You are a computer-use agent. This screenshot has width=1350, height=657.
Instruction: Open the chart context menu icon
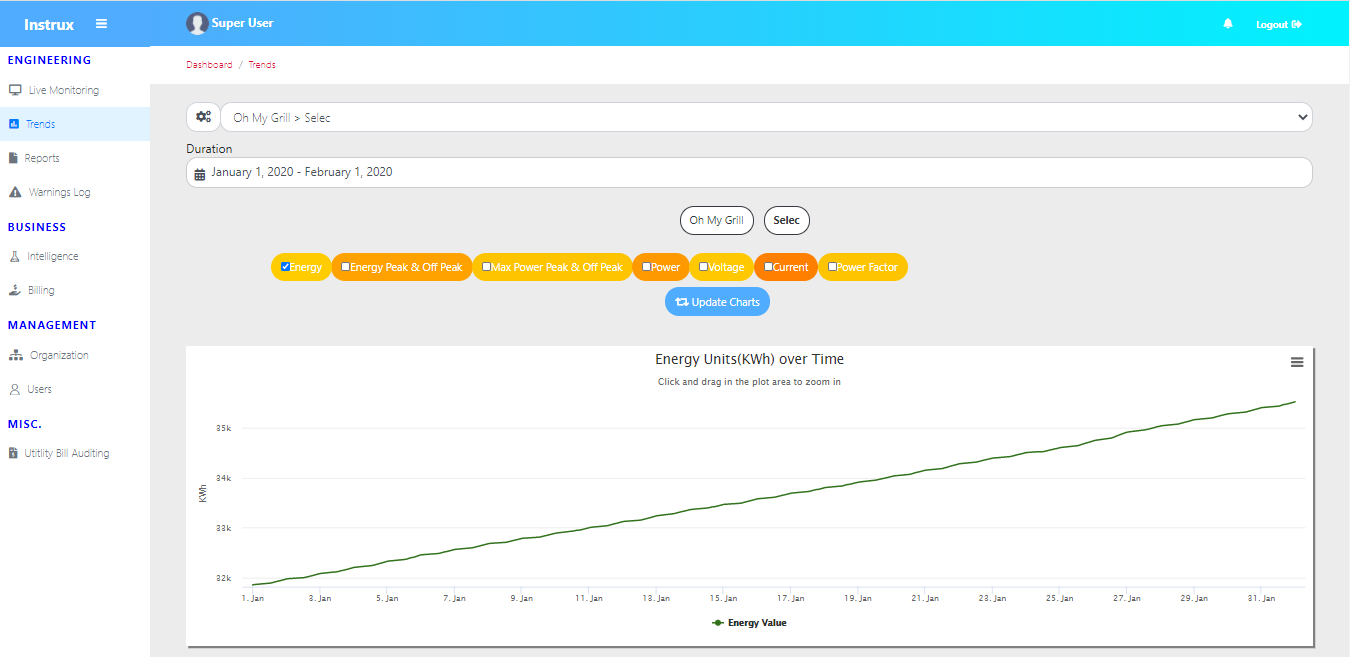pos(1297,362)
